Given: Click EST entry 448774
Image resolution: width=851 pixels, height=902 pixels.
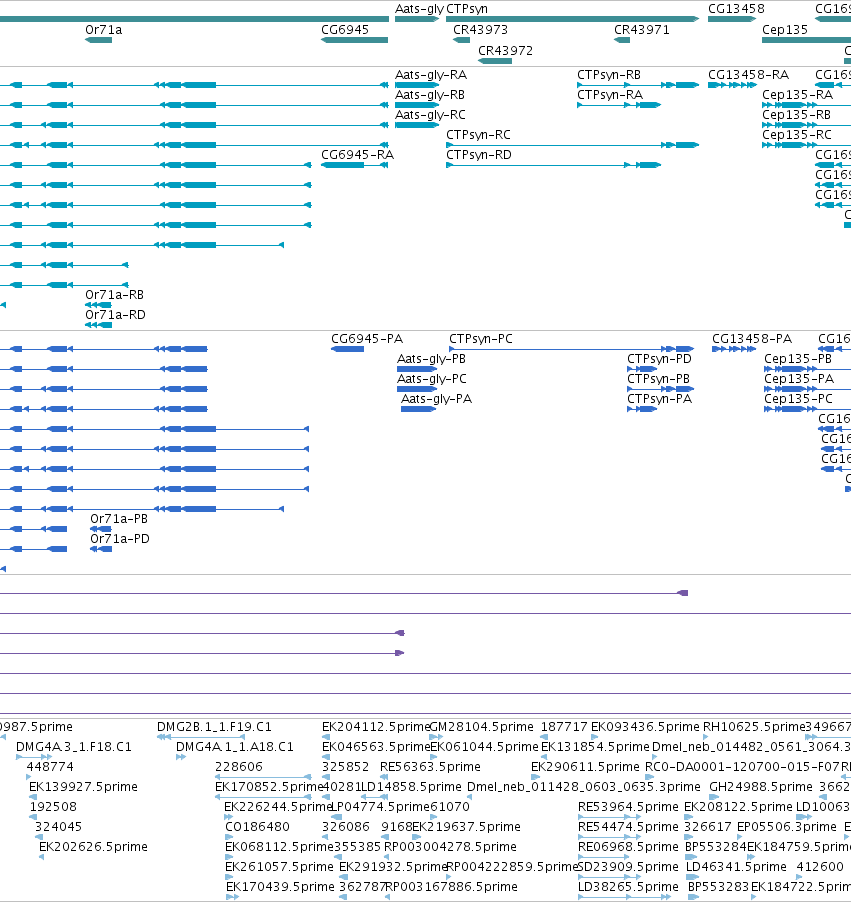Looking at the screenshot, I should 50,767.
